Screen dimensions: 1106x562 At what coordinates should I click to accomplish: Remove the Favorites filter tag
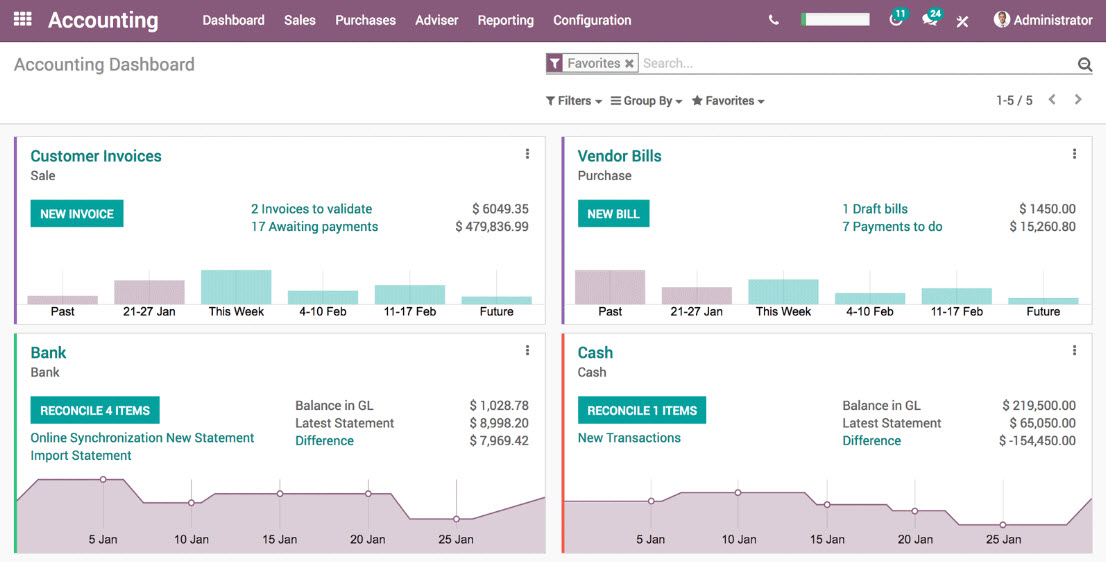tap(629, 64)
